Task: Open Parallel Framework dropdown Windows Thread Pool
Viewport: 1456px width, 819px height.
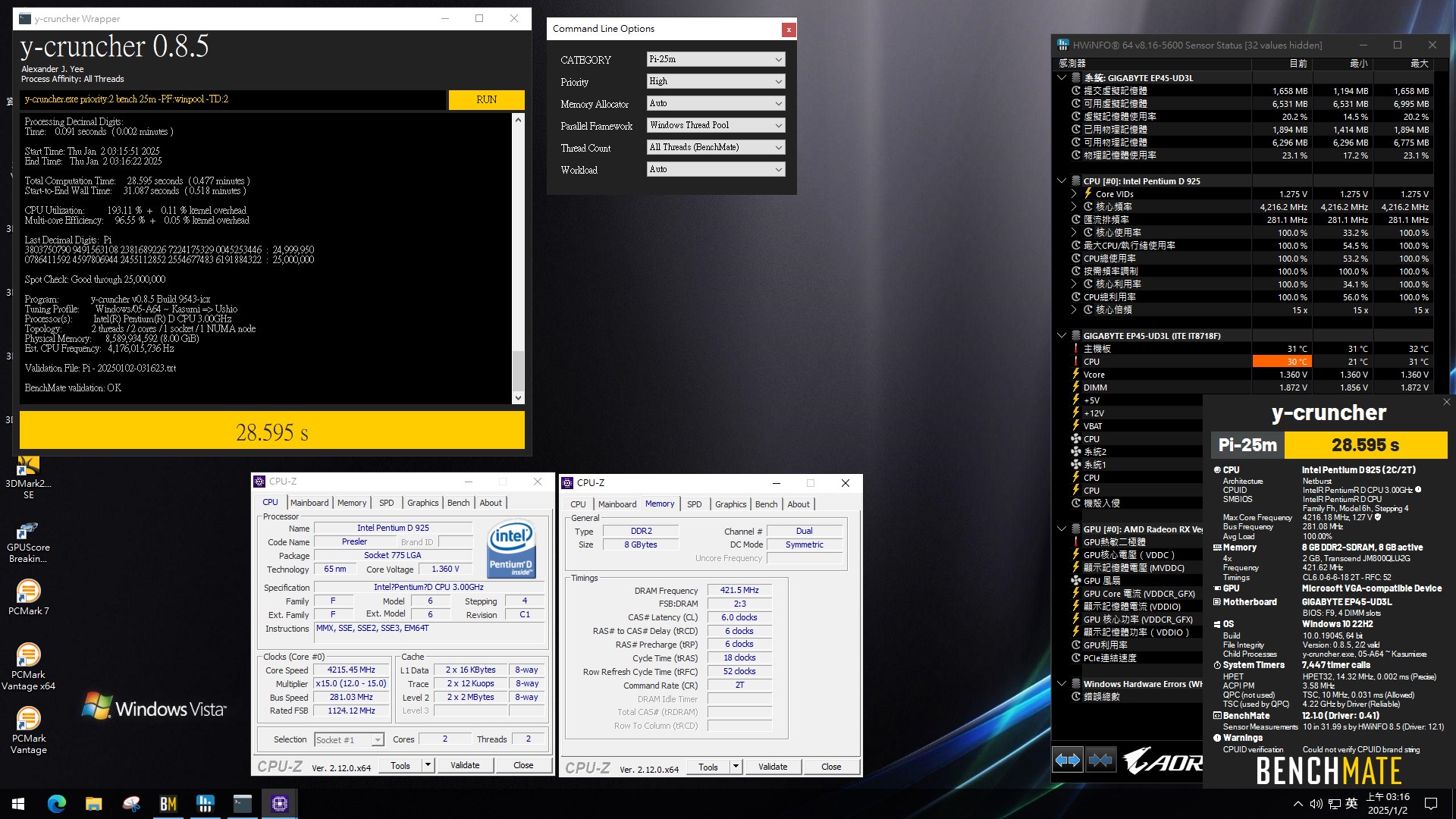Action: tap(716, 125)
